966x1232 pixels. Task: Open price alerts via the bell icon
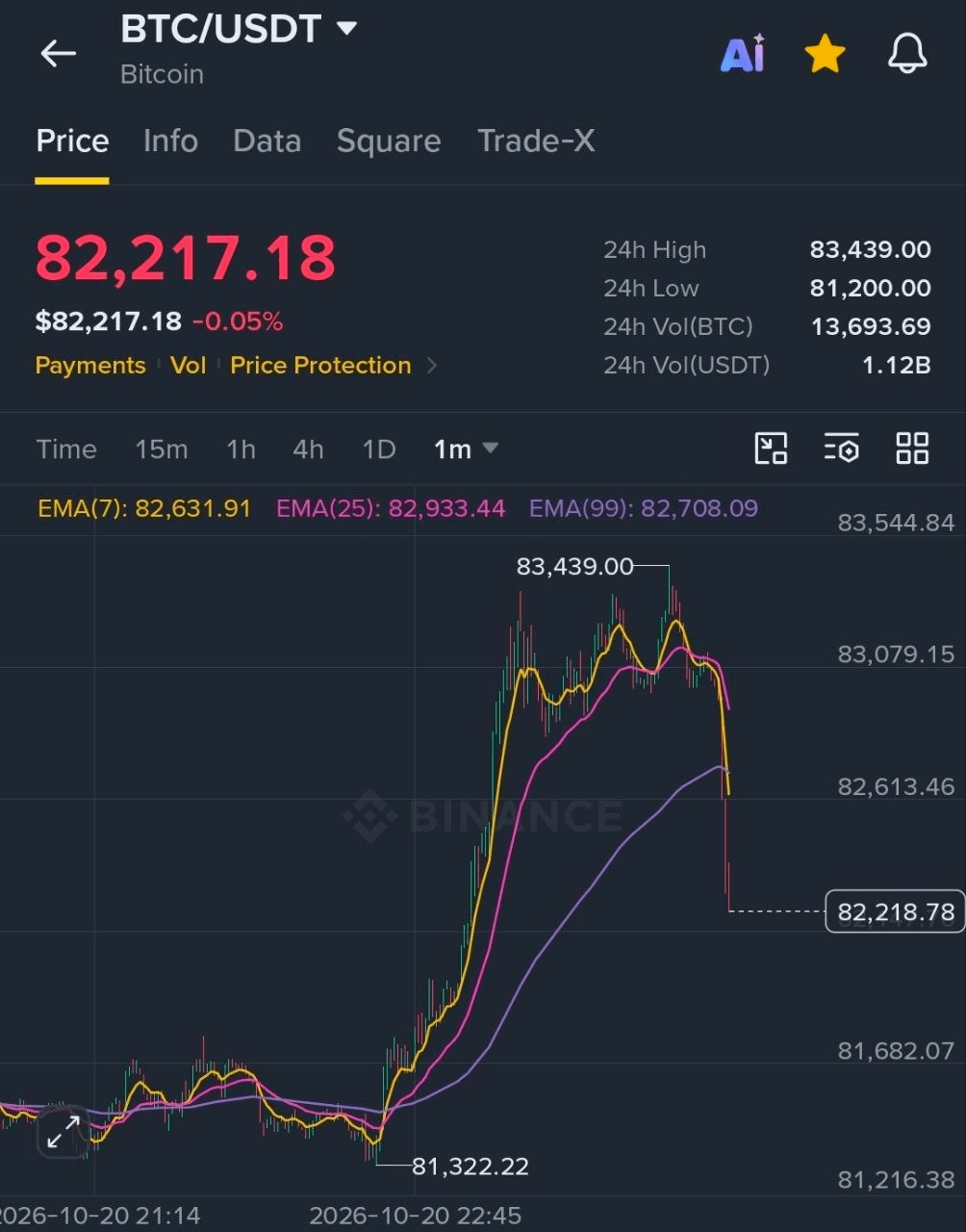point(907,54)
